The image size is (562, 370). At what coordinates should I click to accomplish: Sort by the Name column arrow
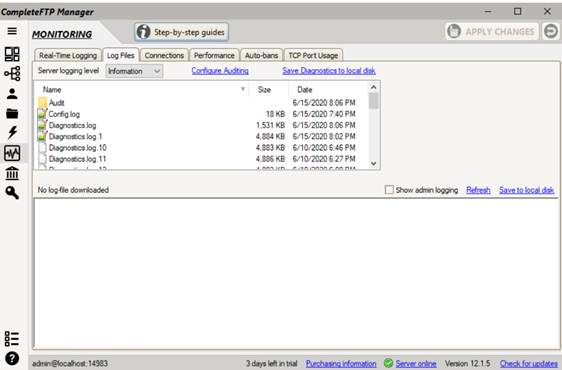click(x=243, y=89)
